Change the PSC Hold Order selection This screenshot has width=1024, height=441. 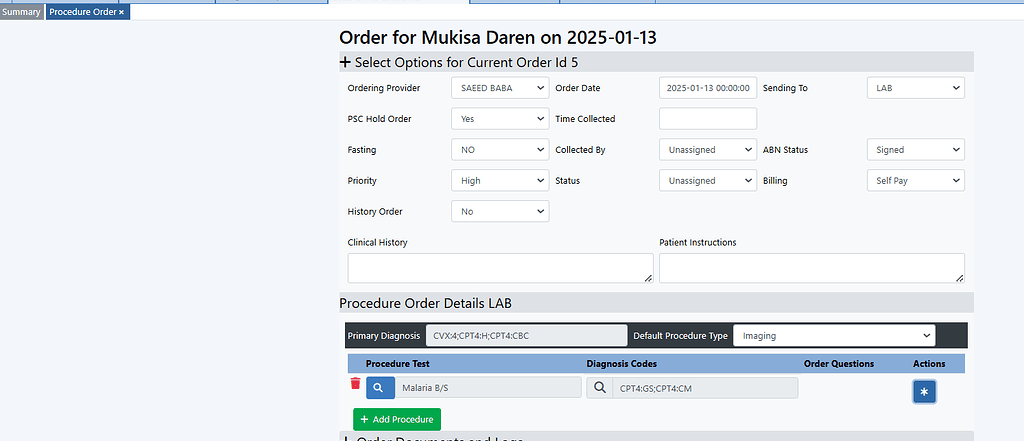coord(500,119)
